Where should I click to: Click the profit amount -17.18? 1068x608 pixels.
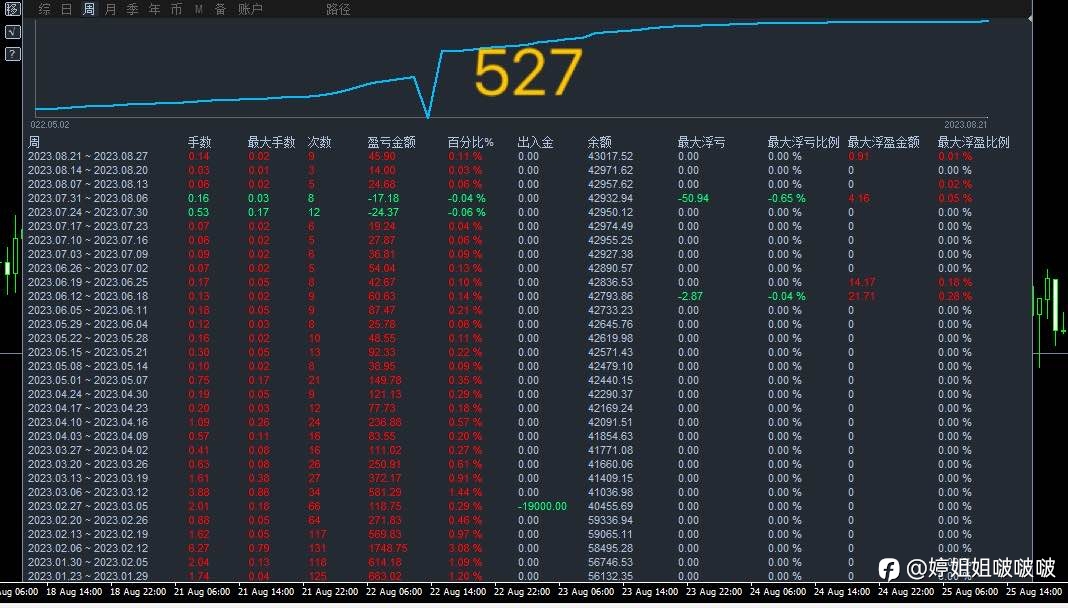tap(383, 198)
